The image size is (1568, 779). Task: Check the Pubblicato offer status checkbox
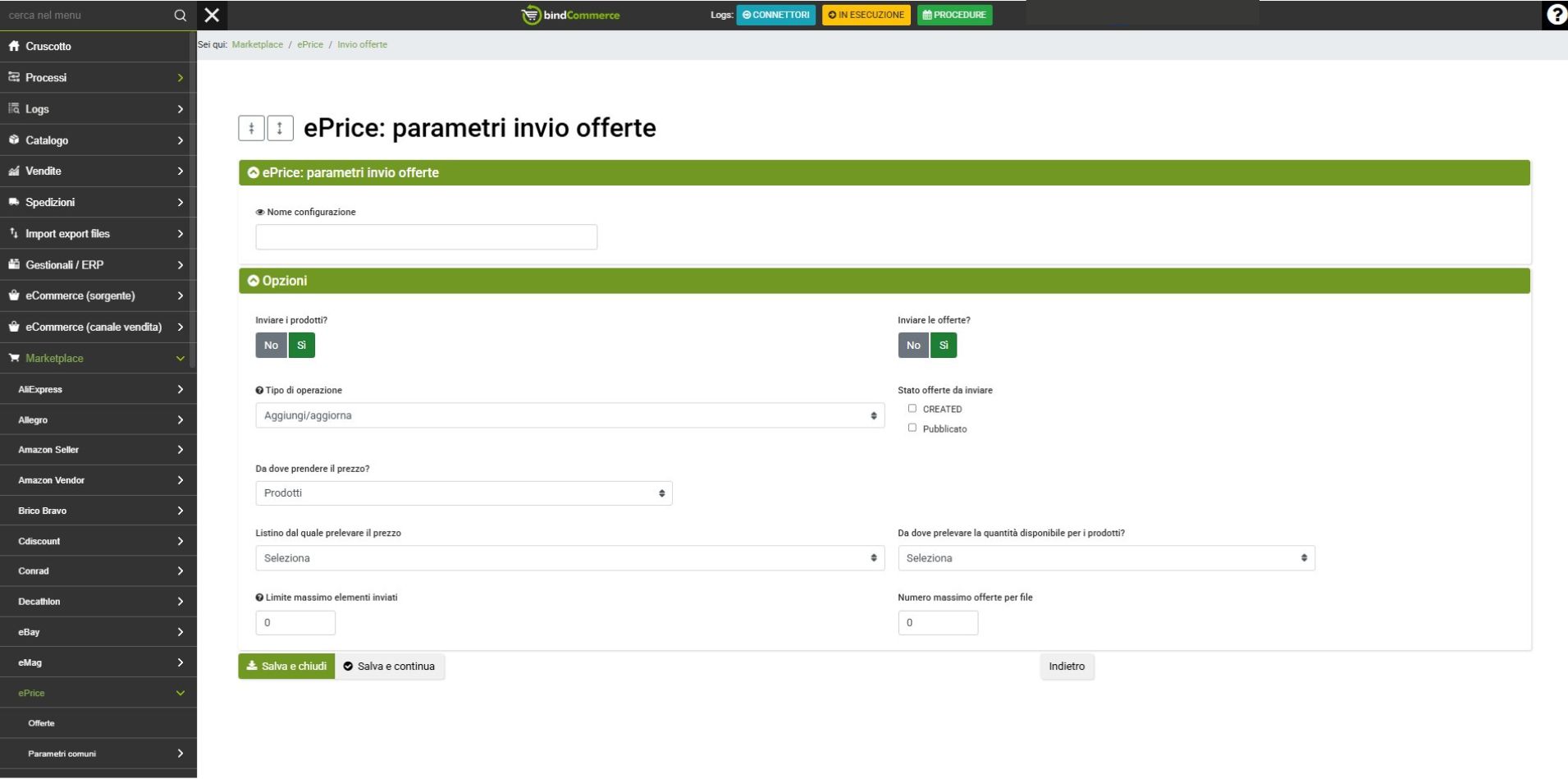click(x=912, y=428)
